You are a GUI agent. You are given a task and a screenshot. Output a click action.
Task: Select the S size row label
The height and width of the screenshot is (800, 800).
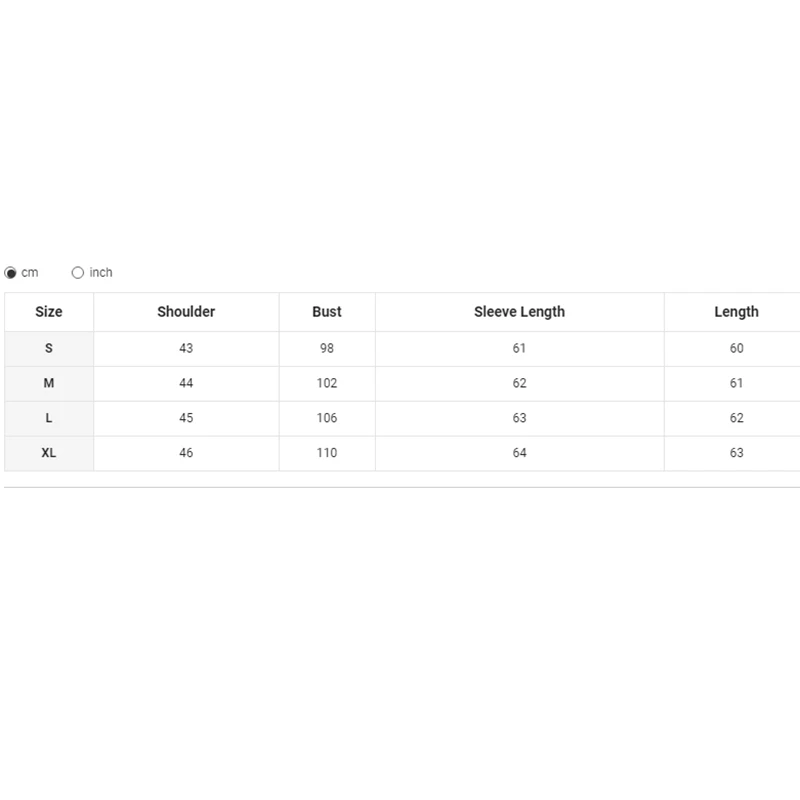pyautogui.click(x=49, y=348)
